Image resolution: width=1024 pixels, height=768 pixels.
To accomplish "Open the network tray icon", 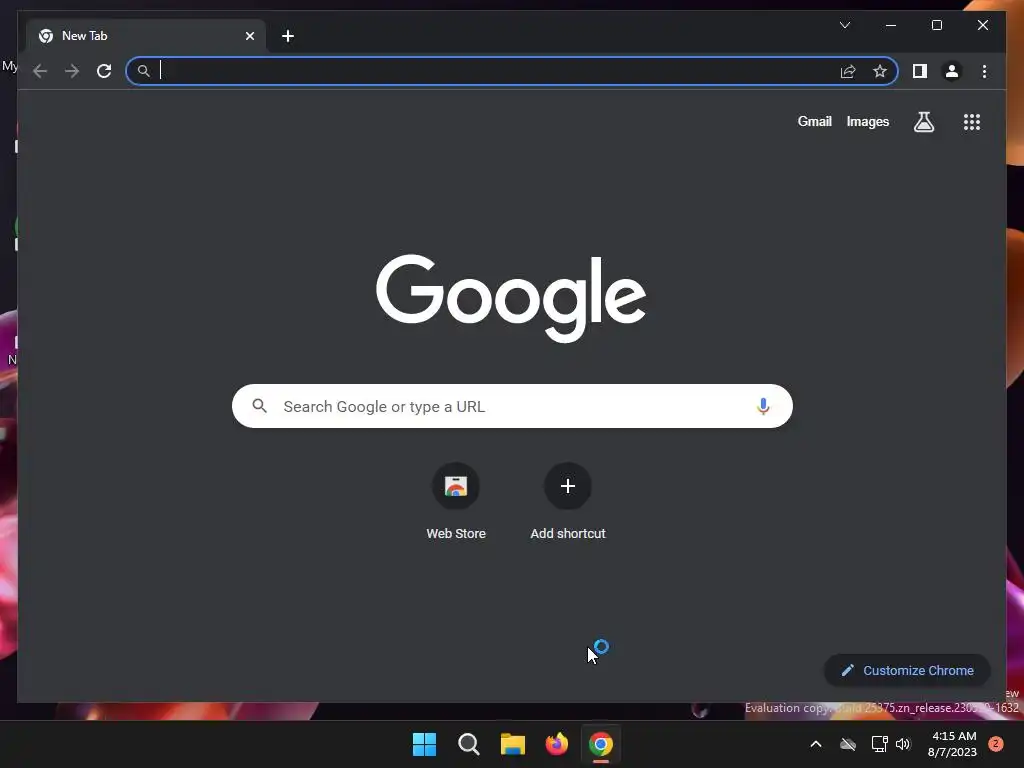I will tap(879, 744).
